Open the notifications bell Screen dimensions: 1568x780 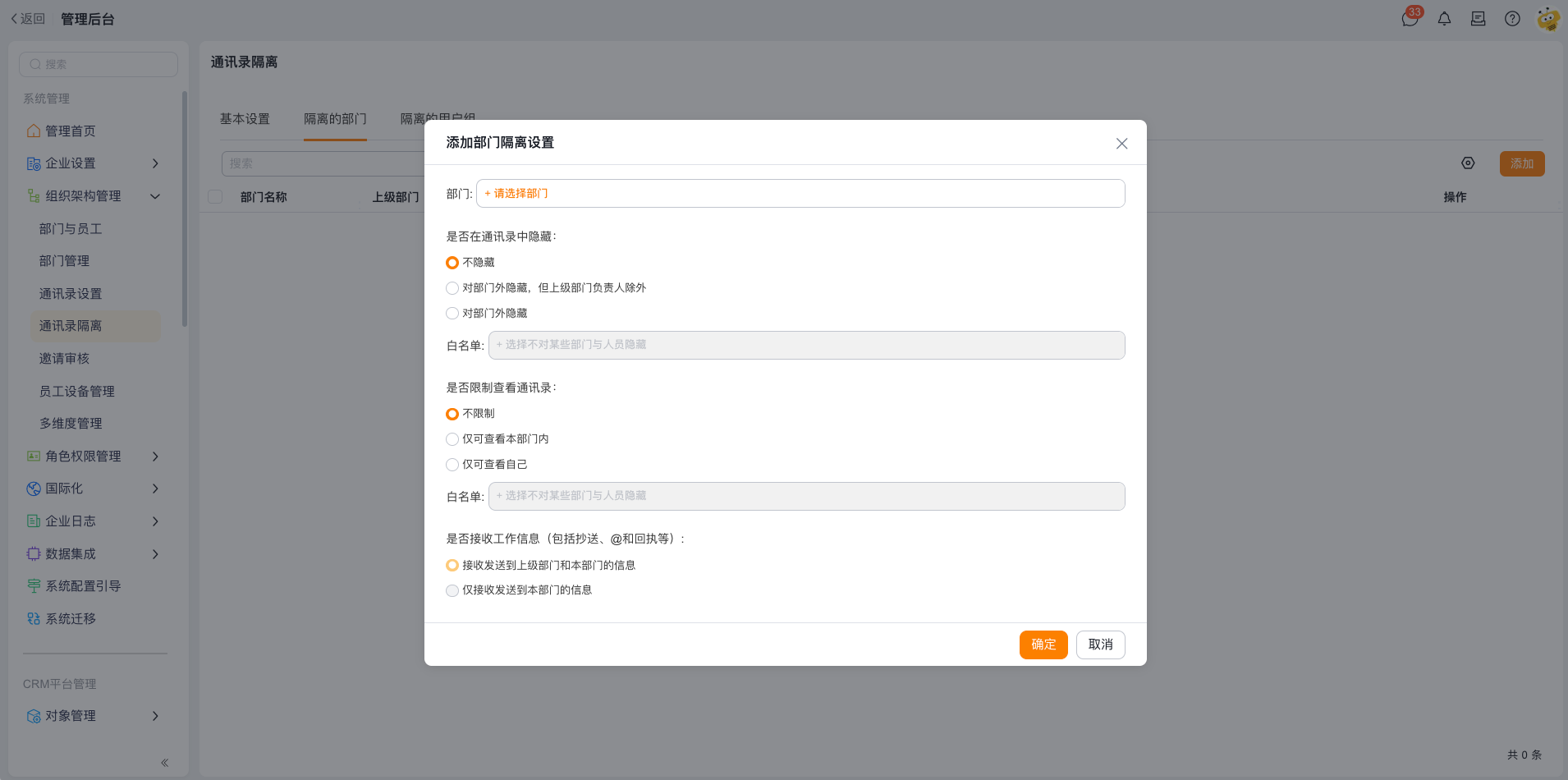[1444, 18]
